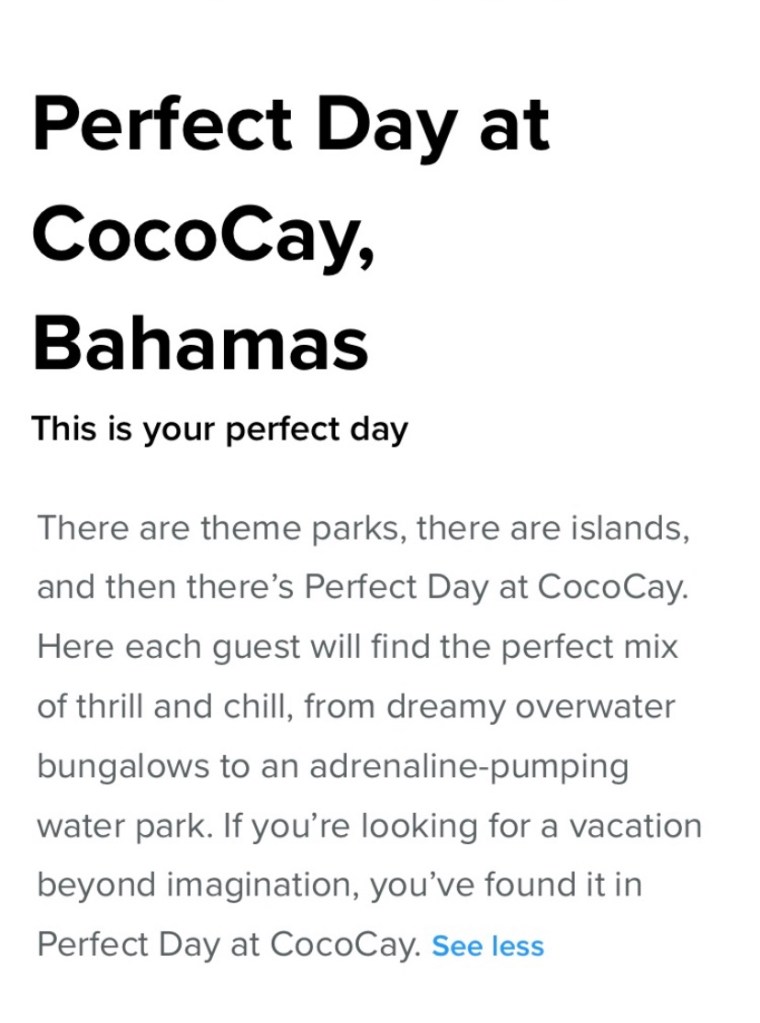
Task: Click subtitle "This is your perfect day"
Action: point(219,429)
